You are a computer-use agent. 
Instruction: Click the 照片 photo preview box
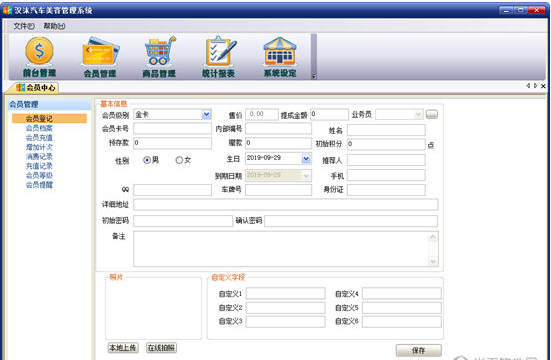tap(153, 308)
